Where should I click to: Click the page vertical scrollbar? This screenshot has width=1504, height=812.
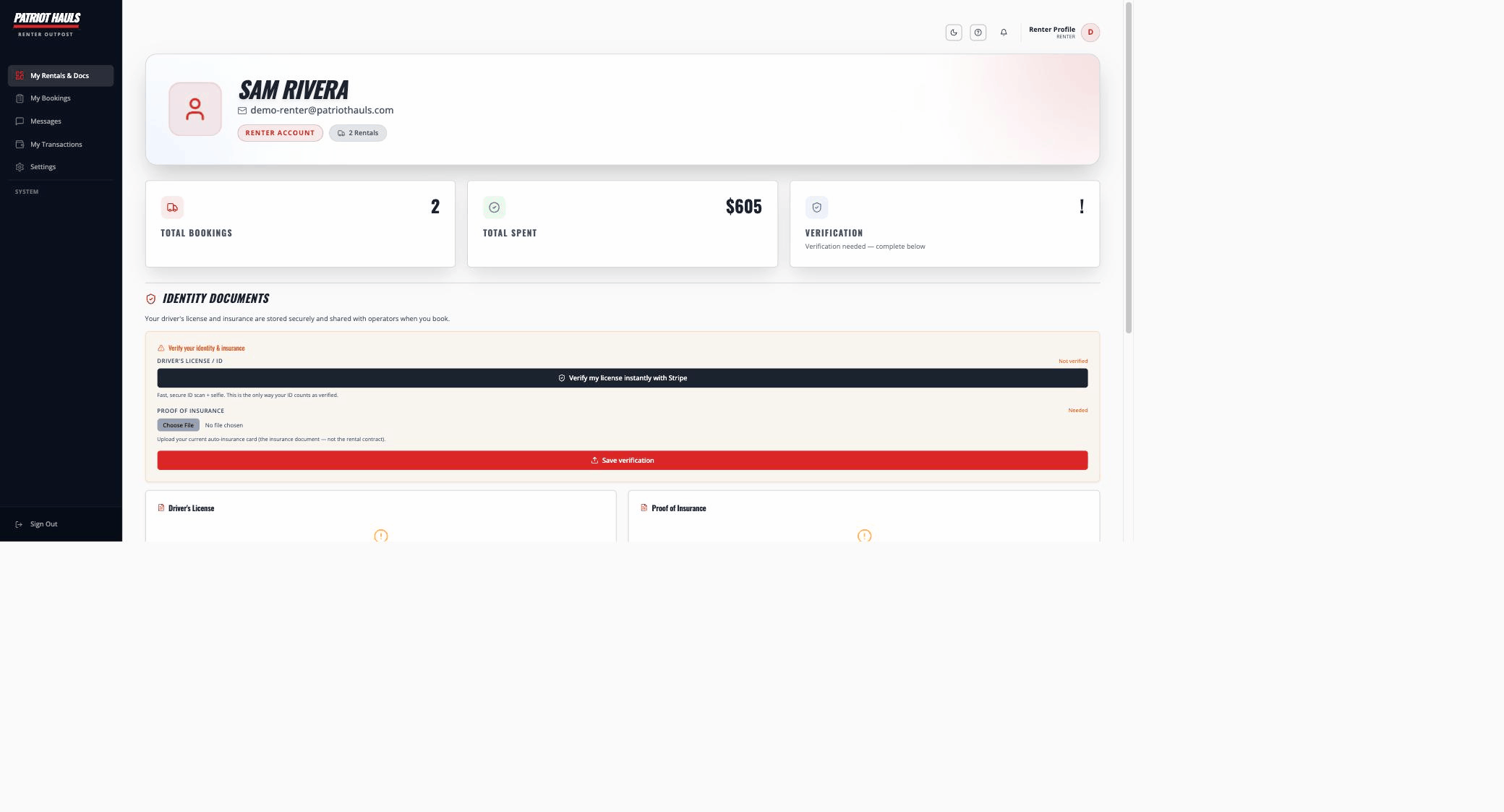(1128, 168)
